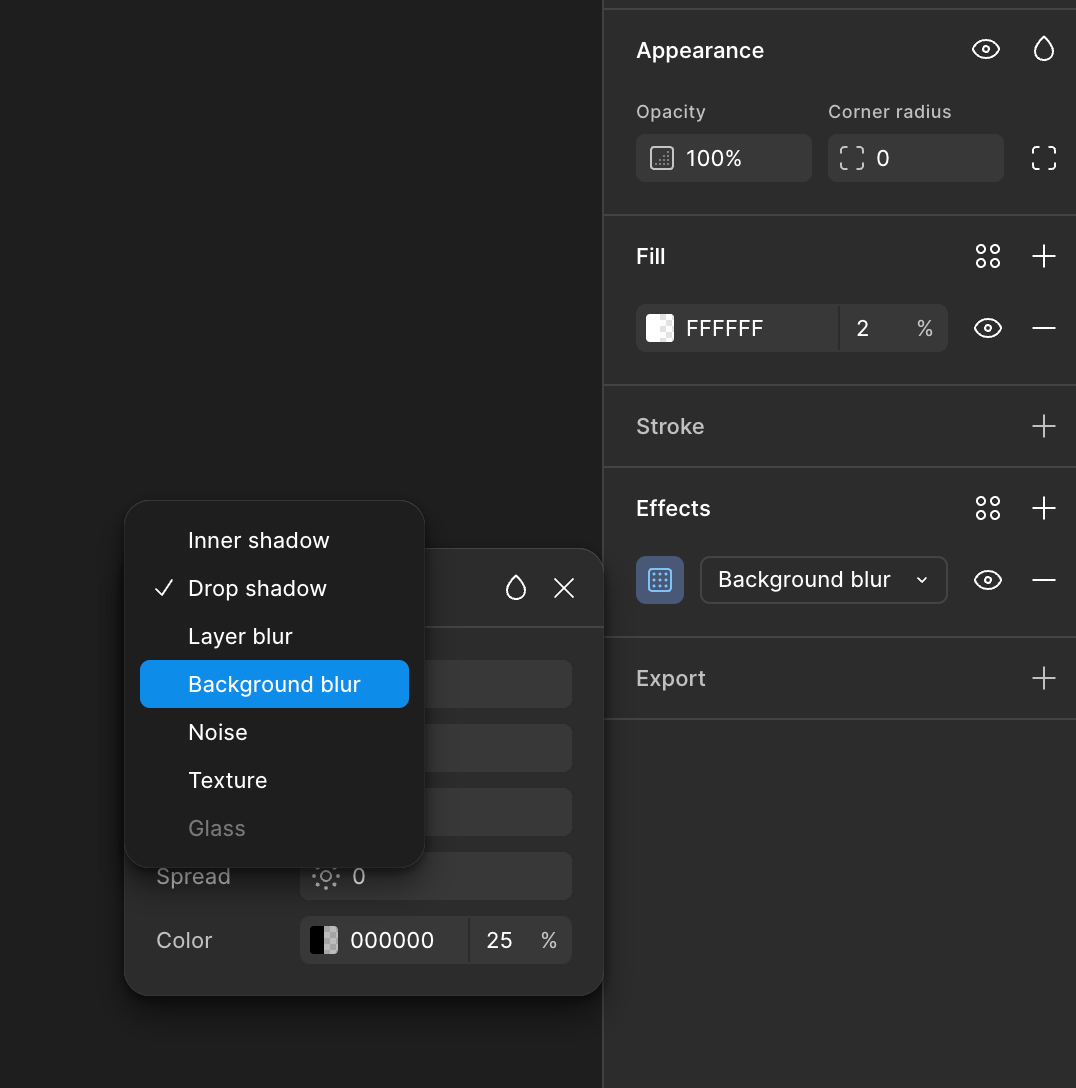Choose Inner shadow effect type
The height and width of the screenshot is (1088, 1076).
[258, 540]
